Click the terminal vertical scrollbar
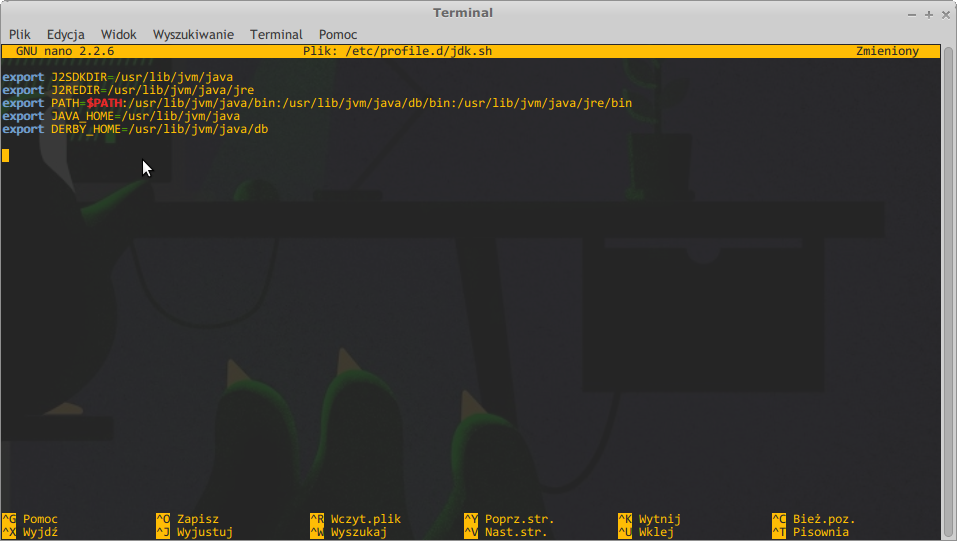This screenshot has height=541, width=957. (x=948, y=292)
